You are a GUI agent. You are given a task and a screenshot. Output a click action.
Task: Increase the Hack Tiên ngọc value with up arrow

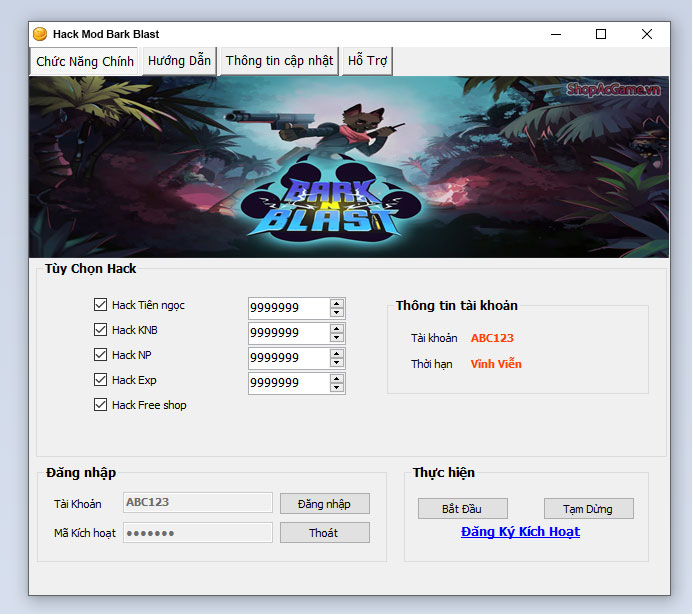point(337,304)
